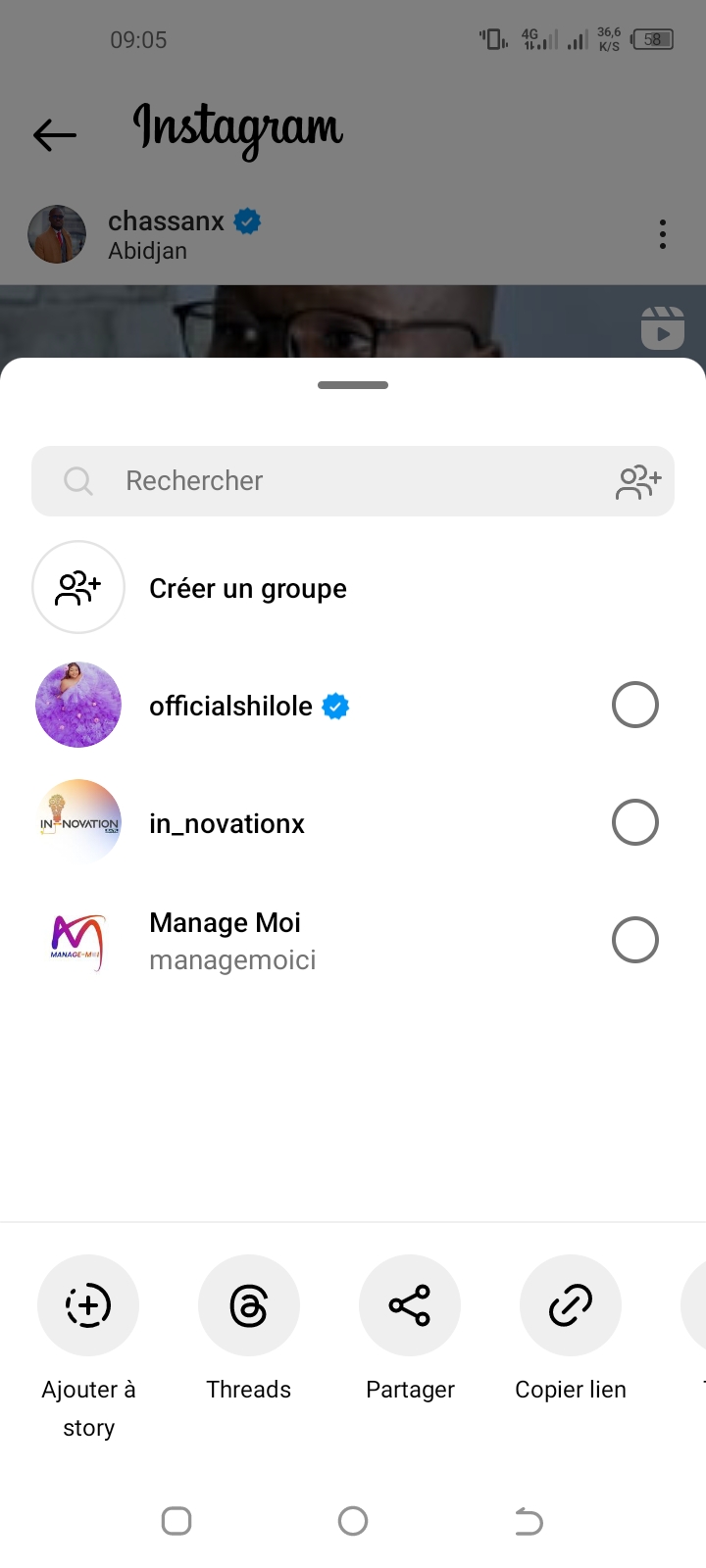706x1568 pixels.
Task: Tap the add people icon in search bar
Action: coord(638,481)
